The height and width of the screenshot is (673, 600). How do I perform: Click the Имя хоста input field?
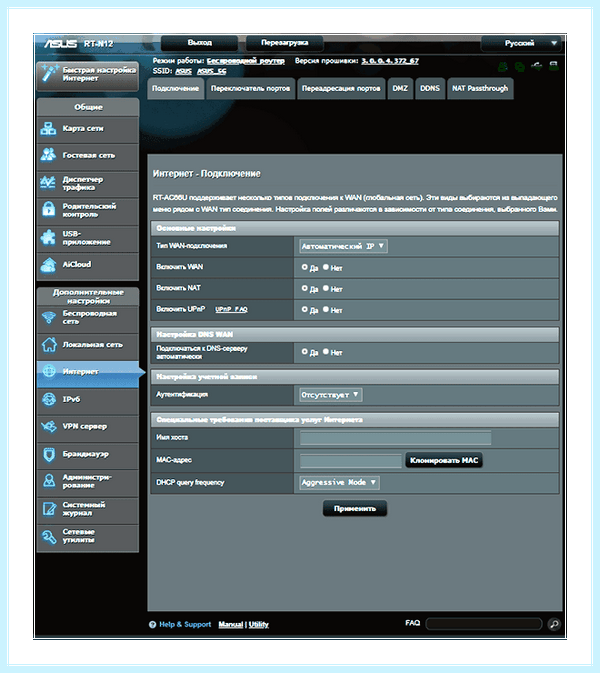tap(395, 438)
